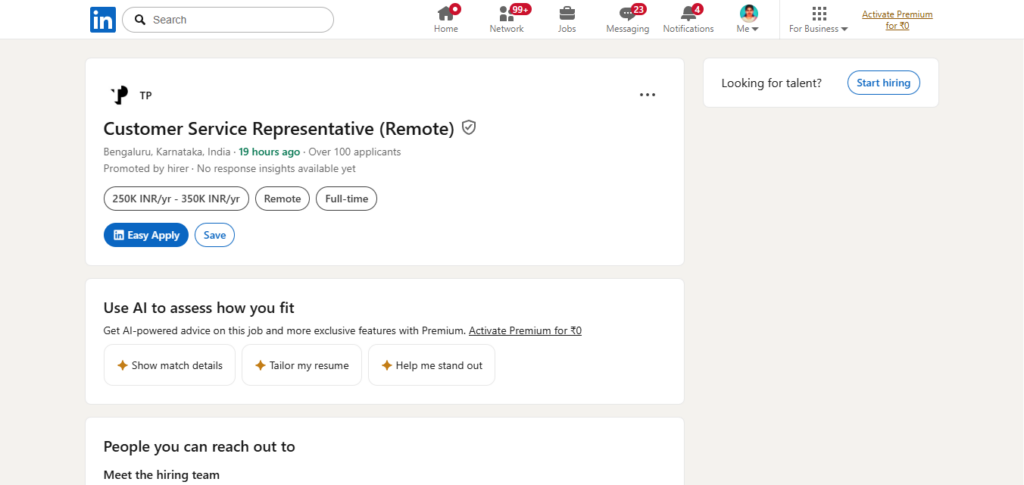Click Activate Premium for ₹0 in header
This screenshot has height=485, width=1024.
click(x=897, y=20)
